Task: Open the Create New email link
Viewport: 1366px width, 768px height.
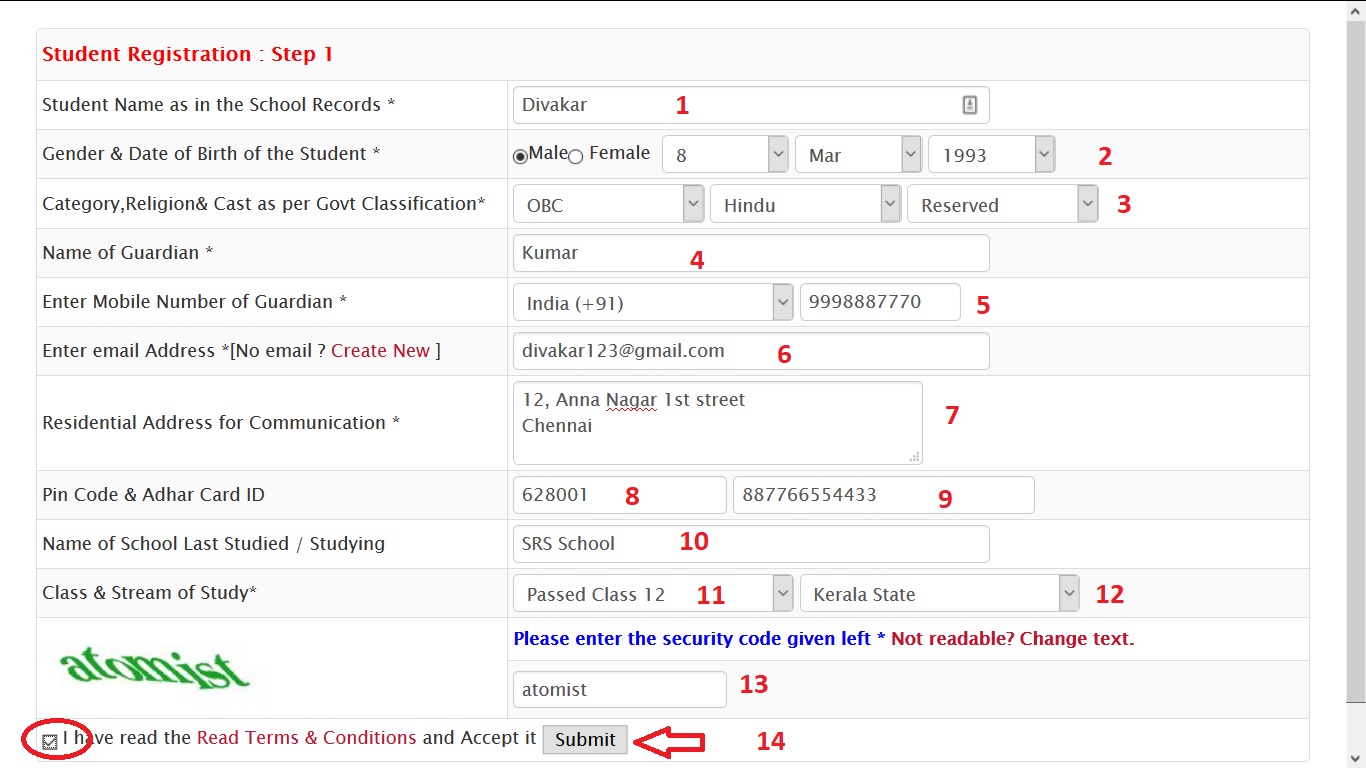Action: click(380, 351)
